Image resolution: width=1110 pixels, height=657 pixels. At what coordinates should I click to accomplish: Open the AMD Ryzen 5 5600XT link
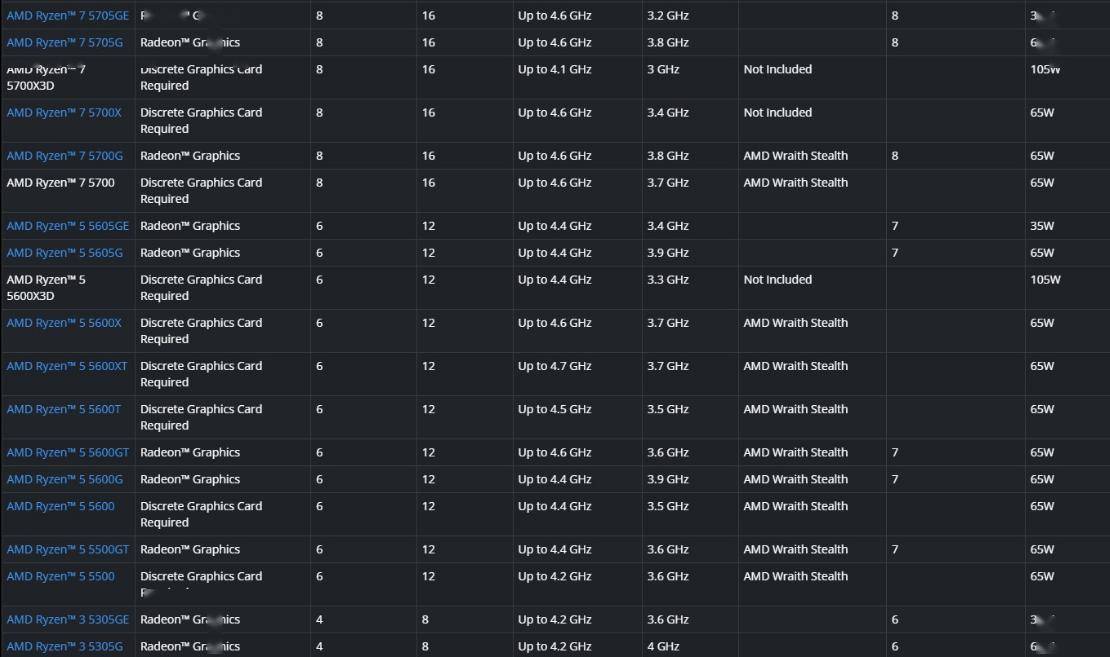[x=67, y=366]
